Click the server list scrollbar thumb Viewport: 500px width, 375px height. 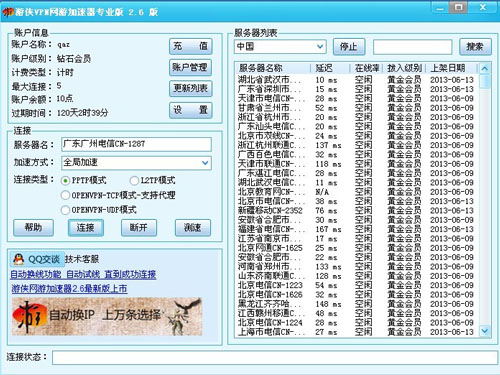point(485,81)
